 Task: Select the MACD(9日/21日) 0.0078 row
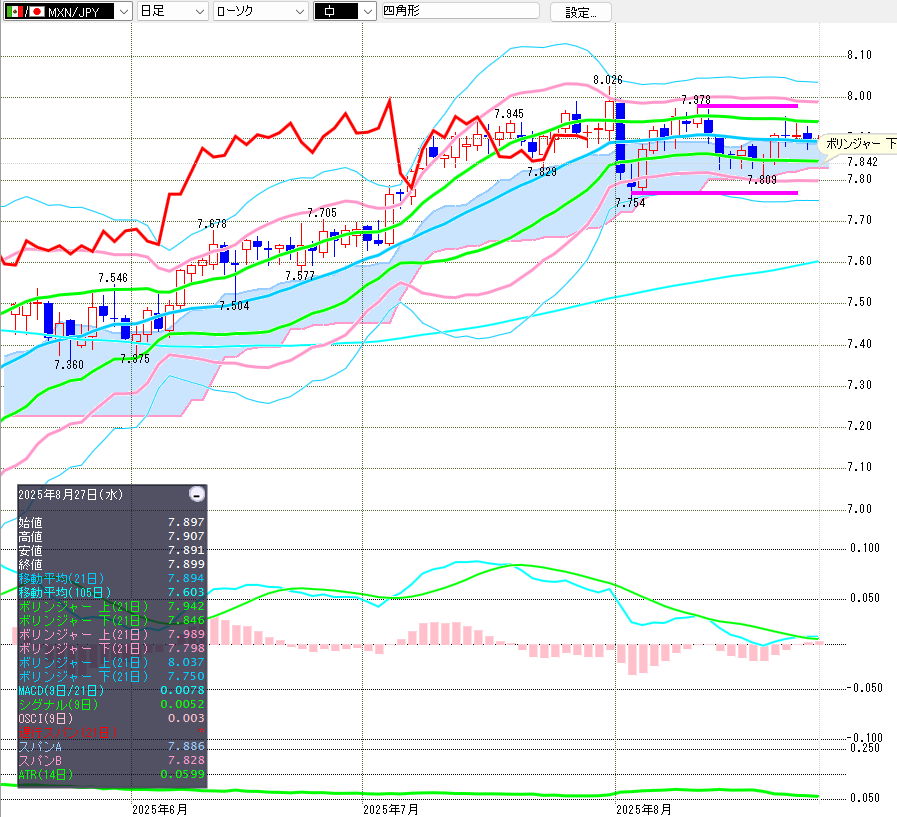[112, 690]
